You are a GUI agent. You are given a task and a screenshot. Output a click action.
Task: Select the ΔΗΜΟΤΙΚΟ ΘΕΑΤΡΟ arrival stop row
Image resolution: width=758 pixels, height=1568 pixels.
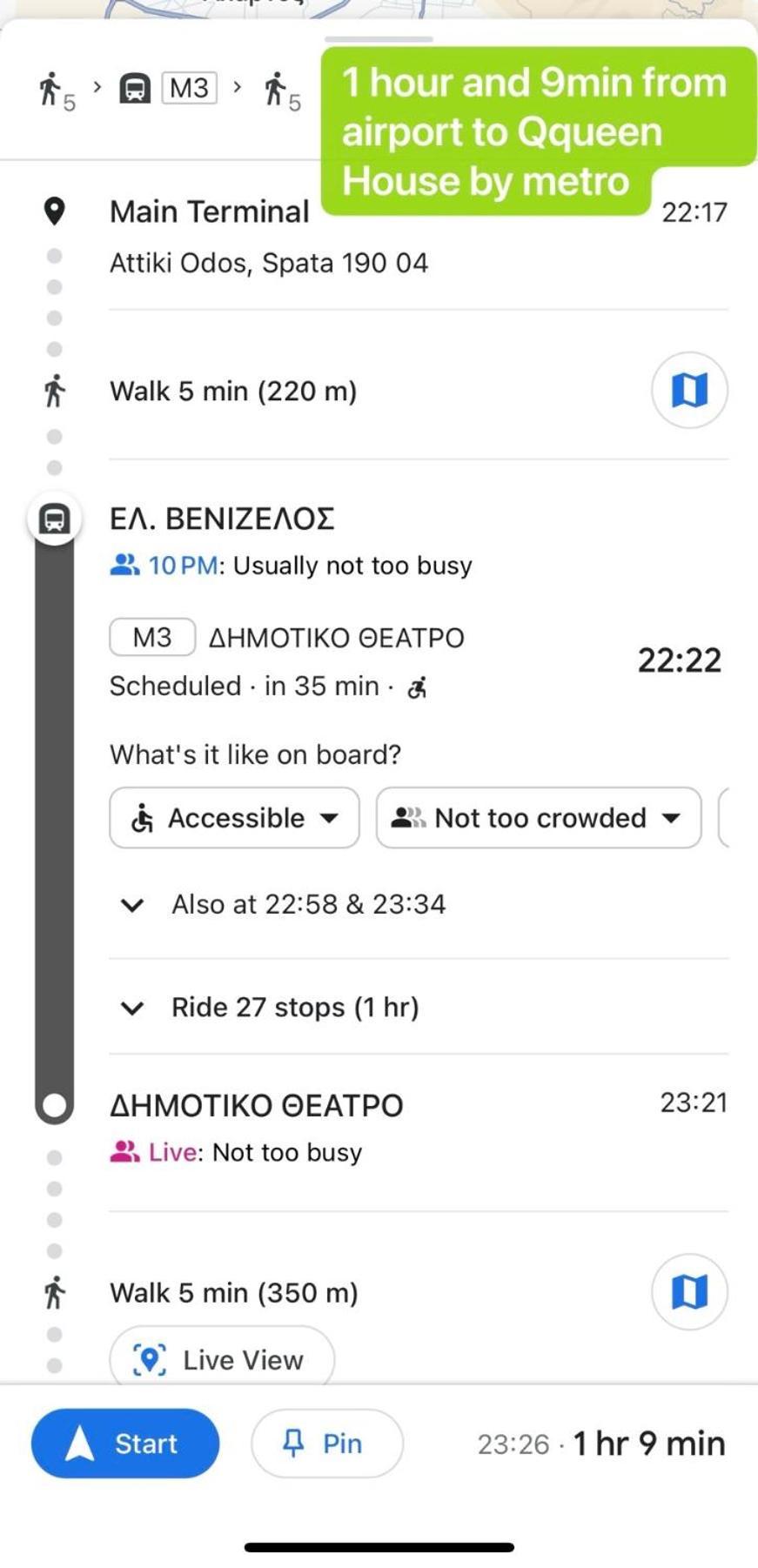(419, 1128)
